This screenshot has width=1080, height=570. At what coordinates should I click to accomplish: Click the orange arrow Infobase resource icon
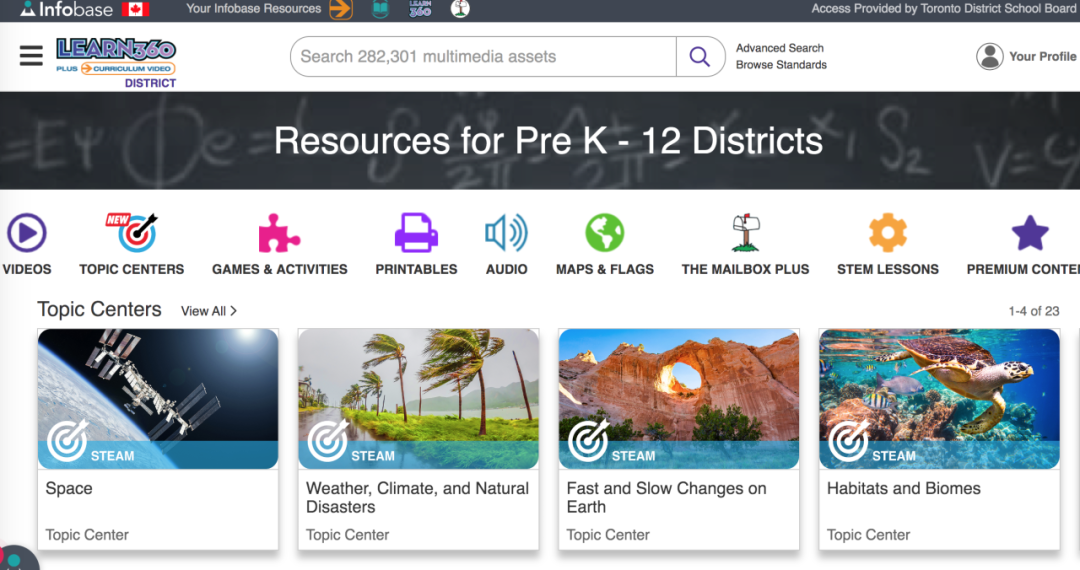tap(341, 9)
